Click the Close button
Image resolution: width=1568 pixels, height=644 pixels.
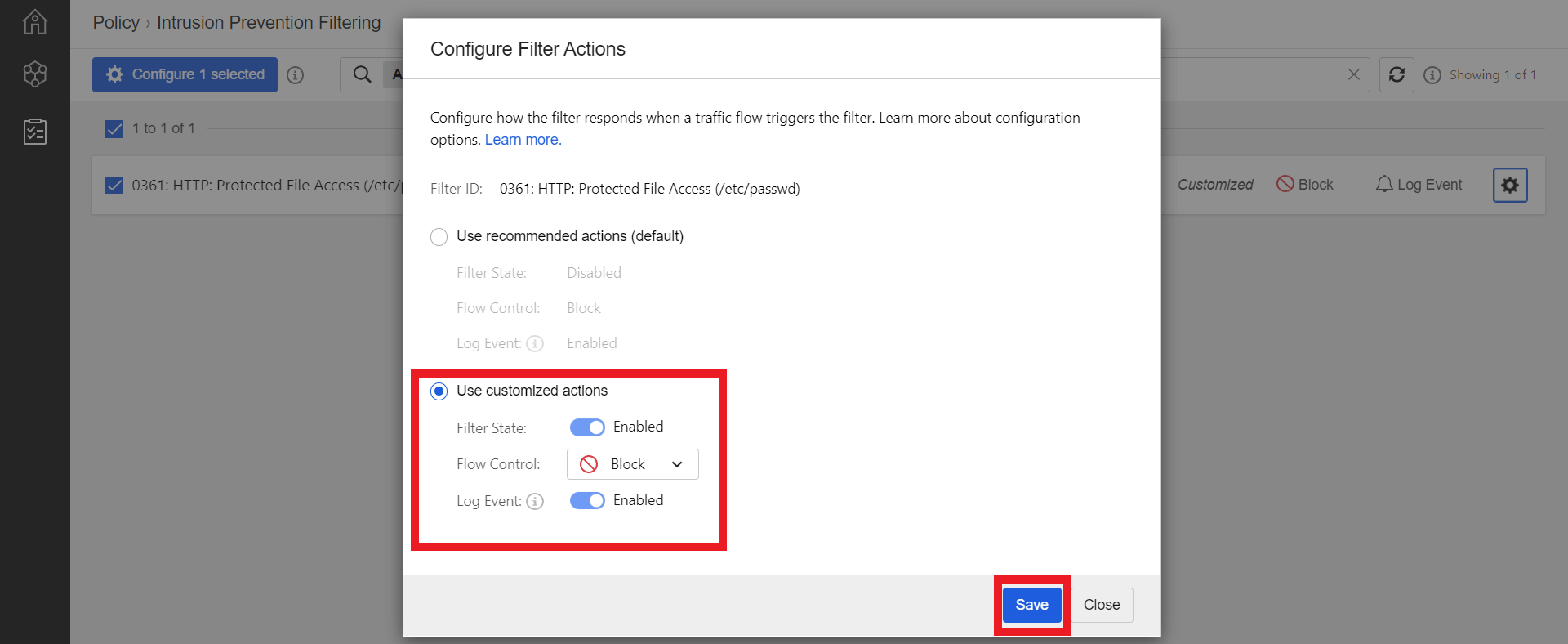pos(1102,605)
